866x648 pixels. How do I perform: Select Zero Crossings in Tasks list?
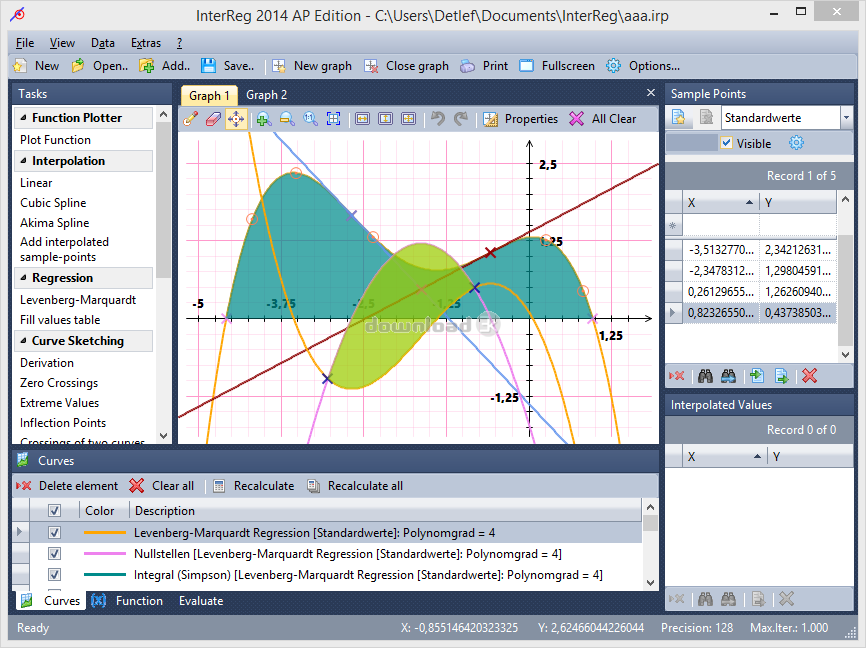pyautogui.click(x=59, y=383)
